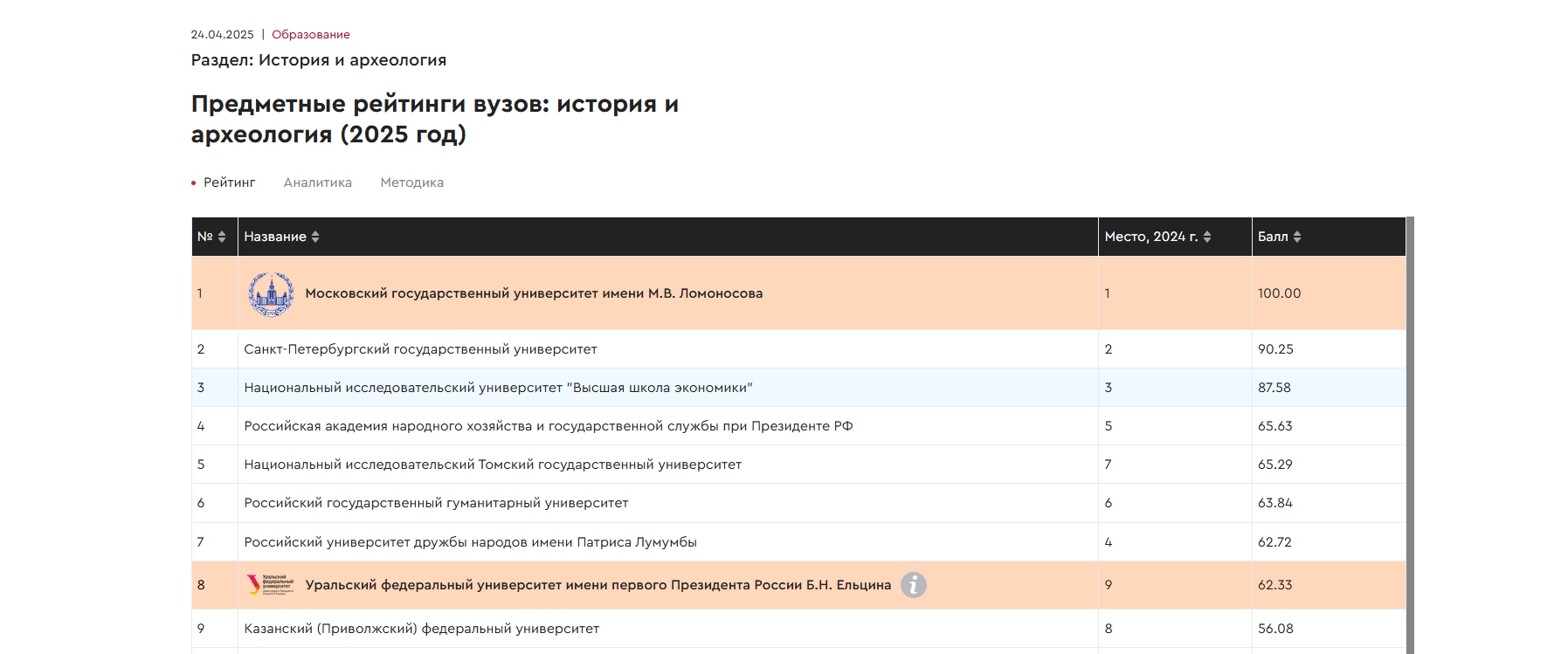The width and height of the screenshot is (1568, 654).
Task: Click the score value 62.33
Action: pos(1274,585)
